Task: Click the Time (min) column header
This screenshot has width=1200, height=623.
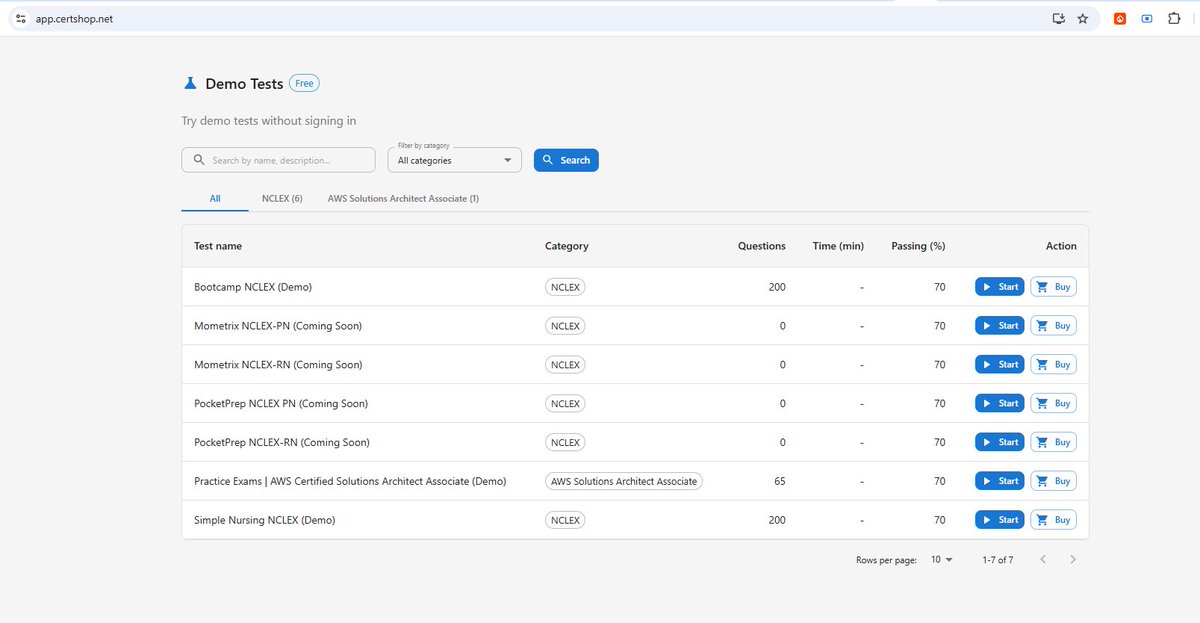Action: (x=838, y=246)
